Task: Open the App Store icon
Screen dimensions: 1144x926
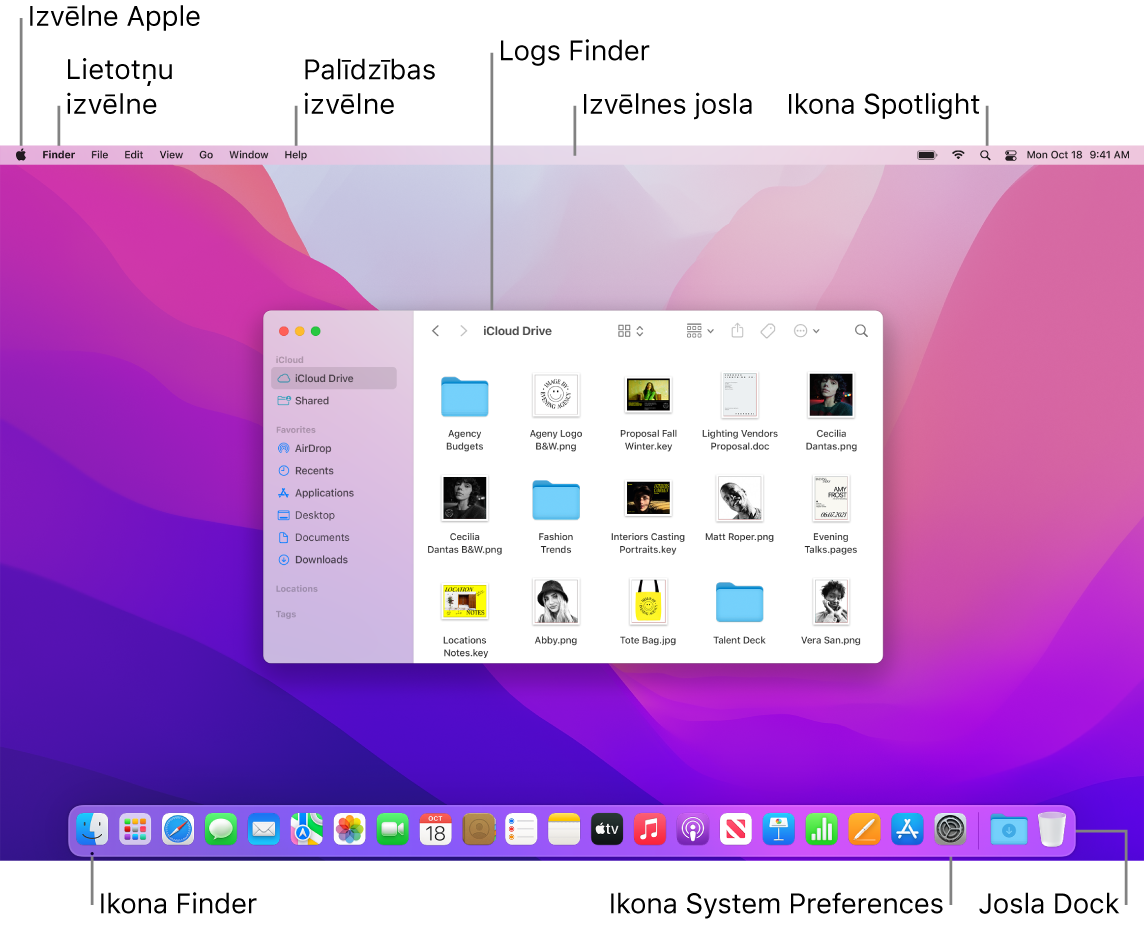Action: (x=907, y=829)
